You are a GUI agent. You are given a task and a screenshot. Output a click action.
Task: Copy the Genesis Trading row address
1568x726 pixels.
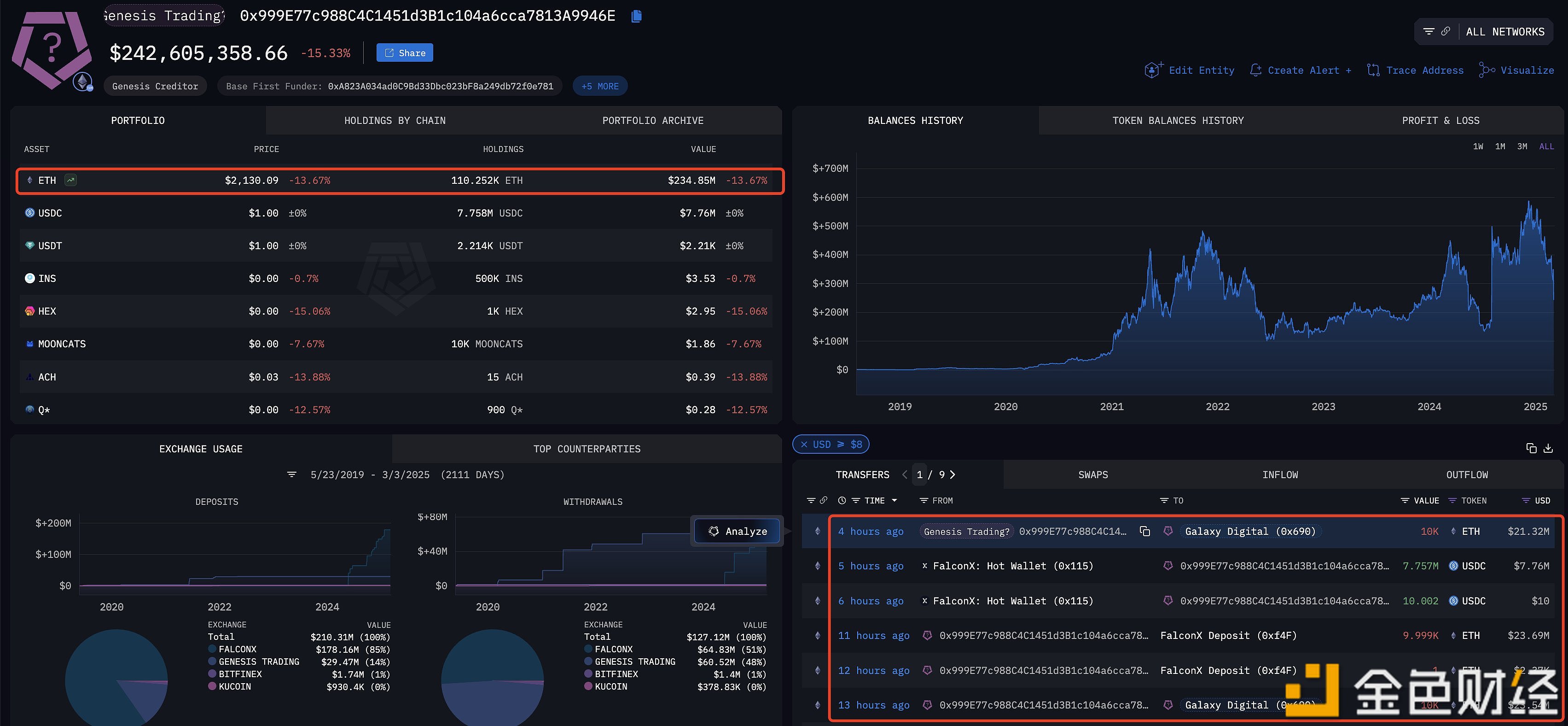[1144, 532]
